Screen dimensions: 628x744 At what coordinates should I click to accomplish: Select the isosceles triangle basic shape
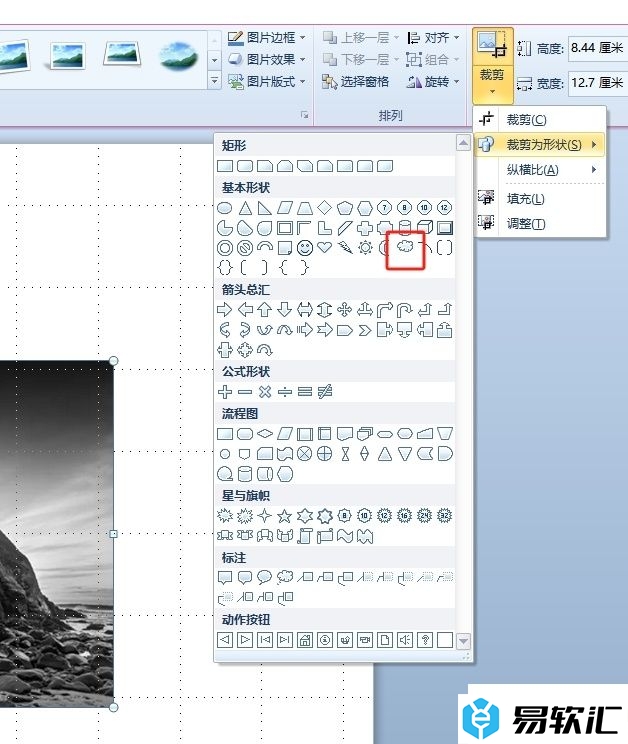[x=245, y=208]
